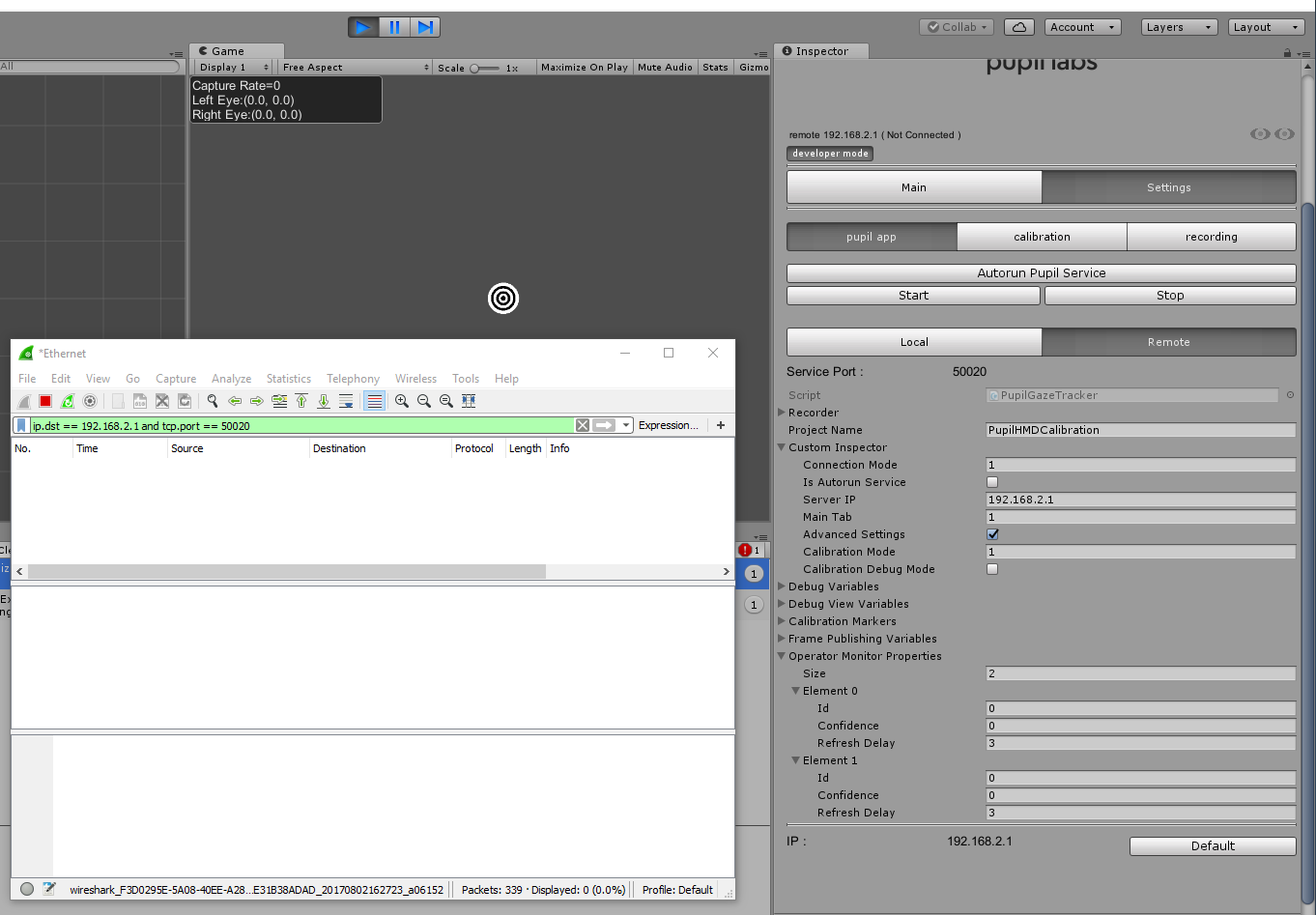Click the display filter bookmark icon
This screenshot has height=915, width=1316.
[x=21, y=425]
